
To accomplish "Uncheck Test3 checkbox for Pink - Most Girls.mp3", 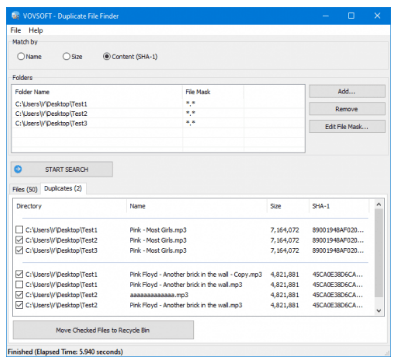I will pyautogui.click(x=19, y=250).
